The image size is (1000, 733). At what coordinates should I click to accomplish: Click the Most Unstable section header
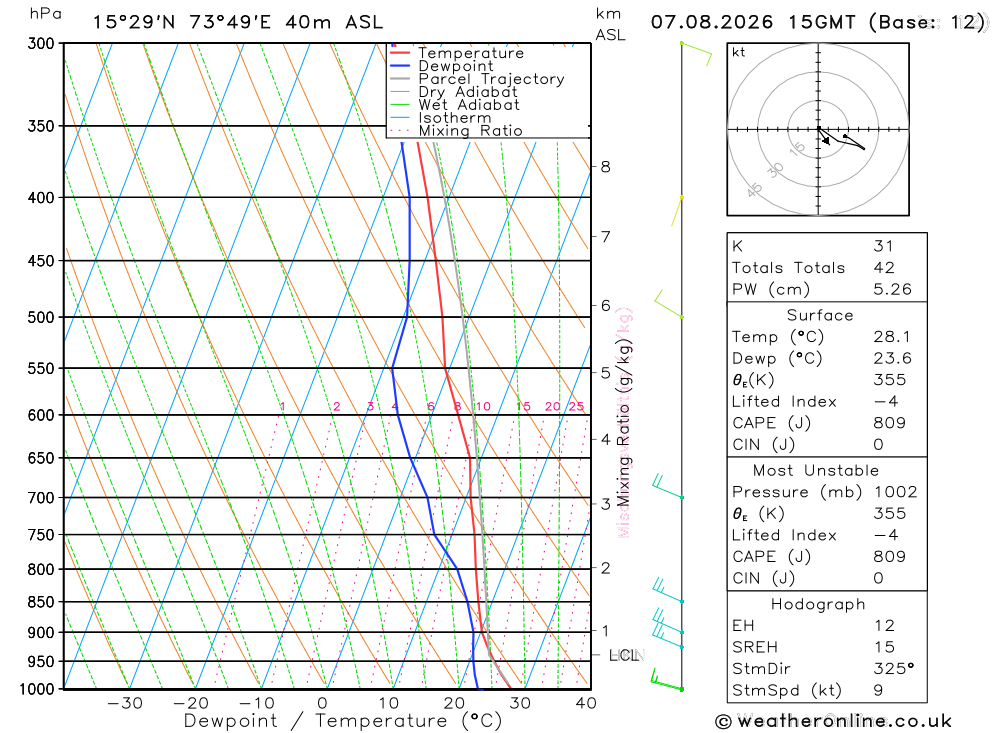coord(816,471)
